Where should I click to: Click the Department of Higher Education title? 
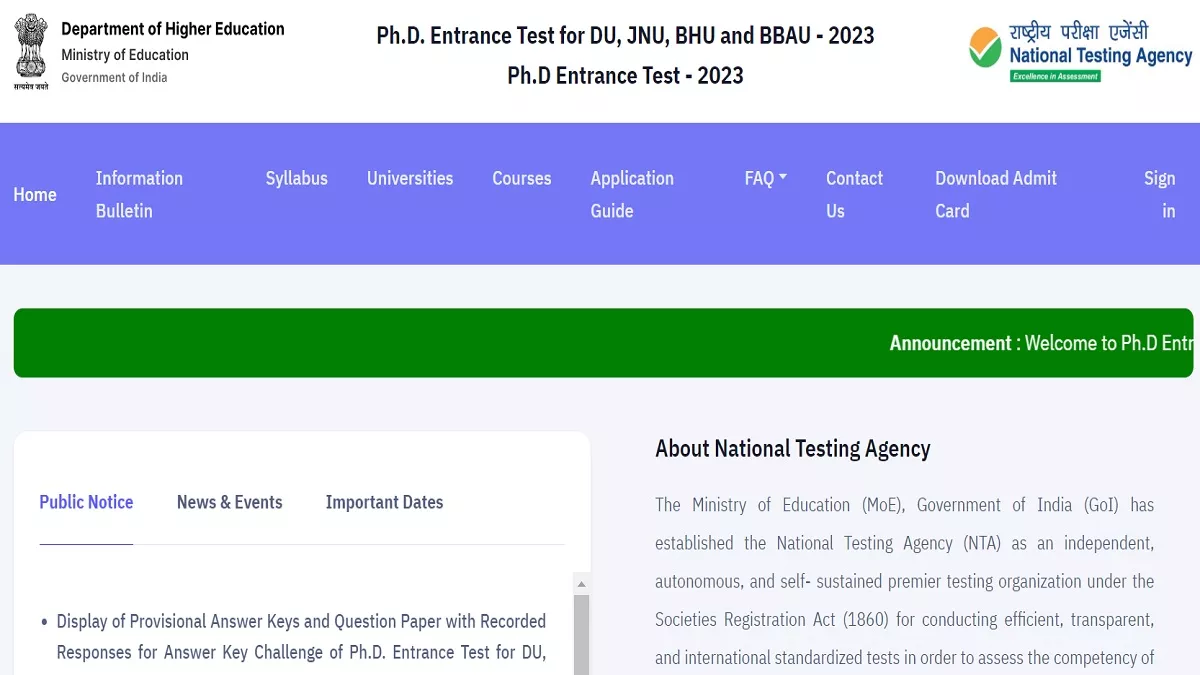tap(173, 29)
